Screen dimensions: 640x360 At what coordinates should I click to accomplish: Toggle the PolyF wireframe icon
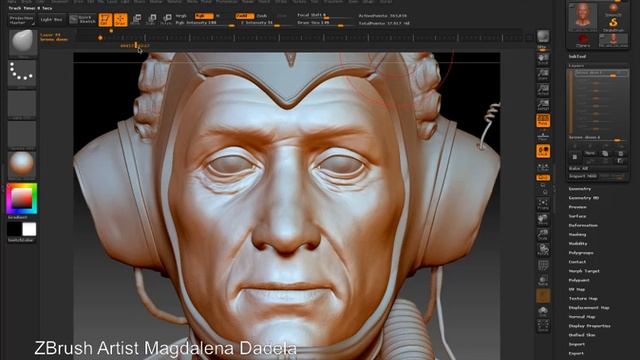543,266
